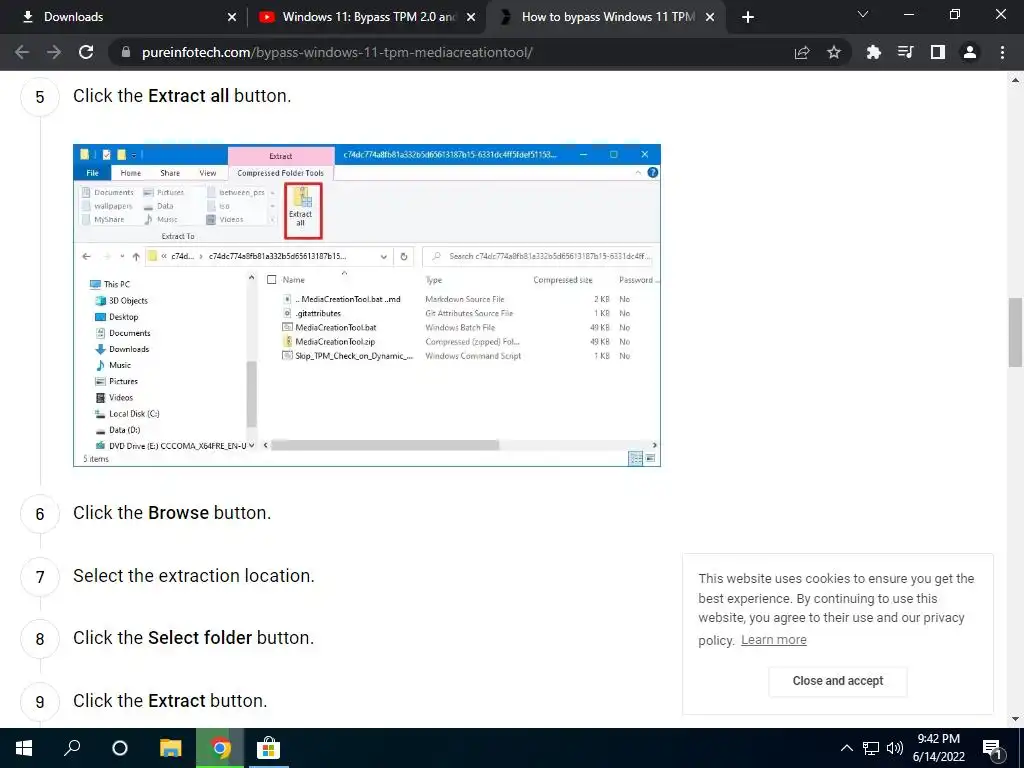
Task: Open network status in system tray
Action: (x=871, y=748)
